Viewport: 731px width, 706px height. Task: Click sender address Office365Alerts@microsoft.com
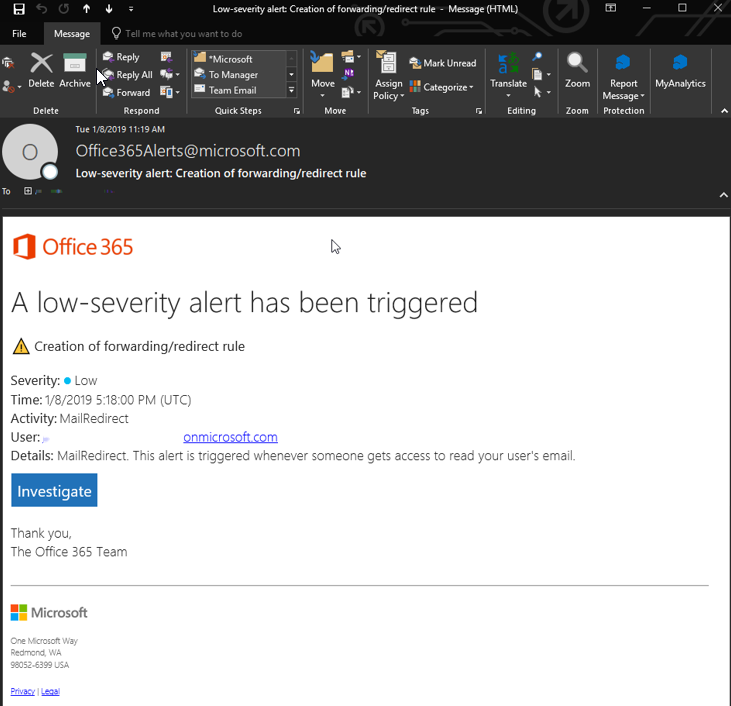pyautogui.click(x=188, y=151)
